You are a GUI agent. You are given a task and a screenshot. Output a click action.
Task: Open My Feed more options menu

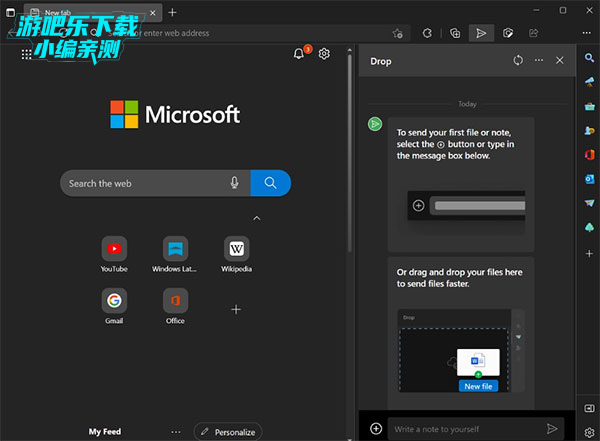(176, 432)
